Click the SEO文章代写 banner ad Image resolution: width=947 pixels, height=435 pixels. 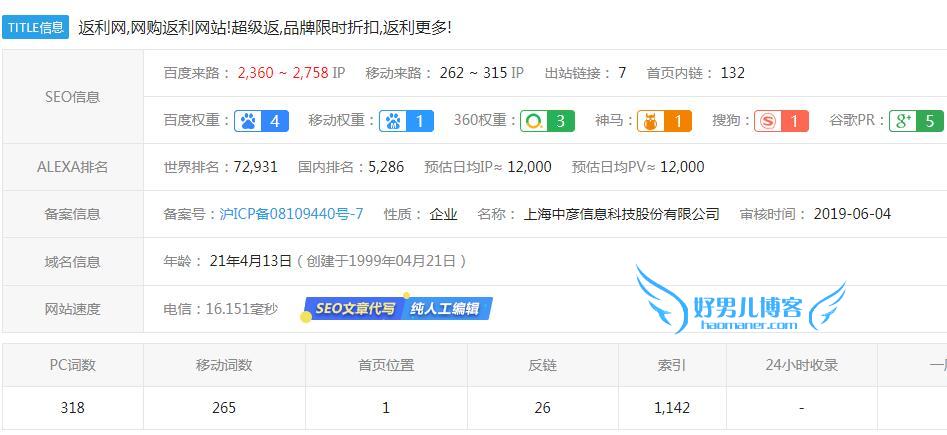(397, 309)
